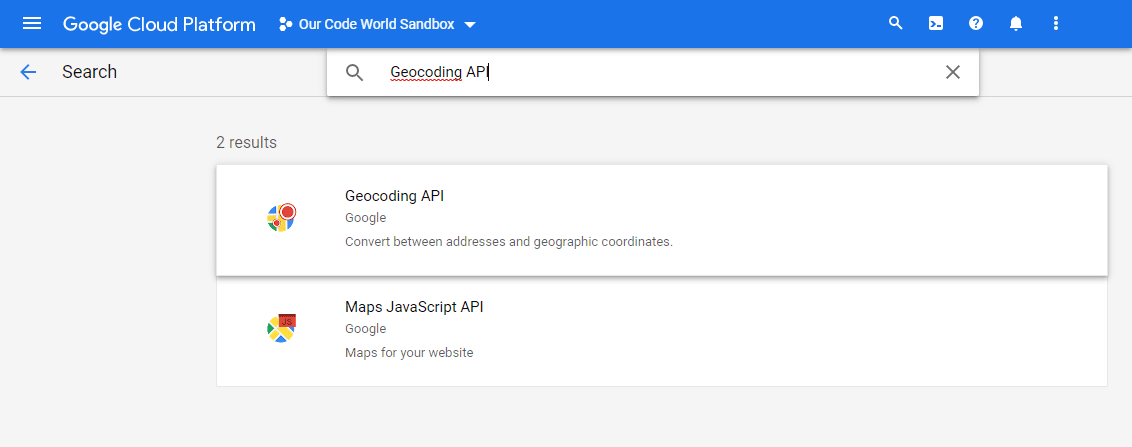This screenshot has width=1132, height=447.
Task: Click 'Google' under the Maps JavaScript API title
Action: (x=365, y=329)
